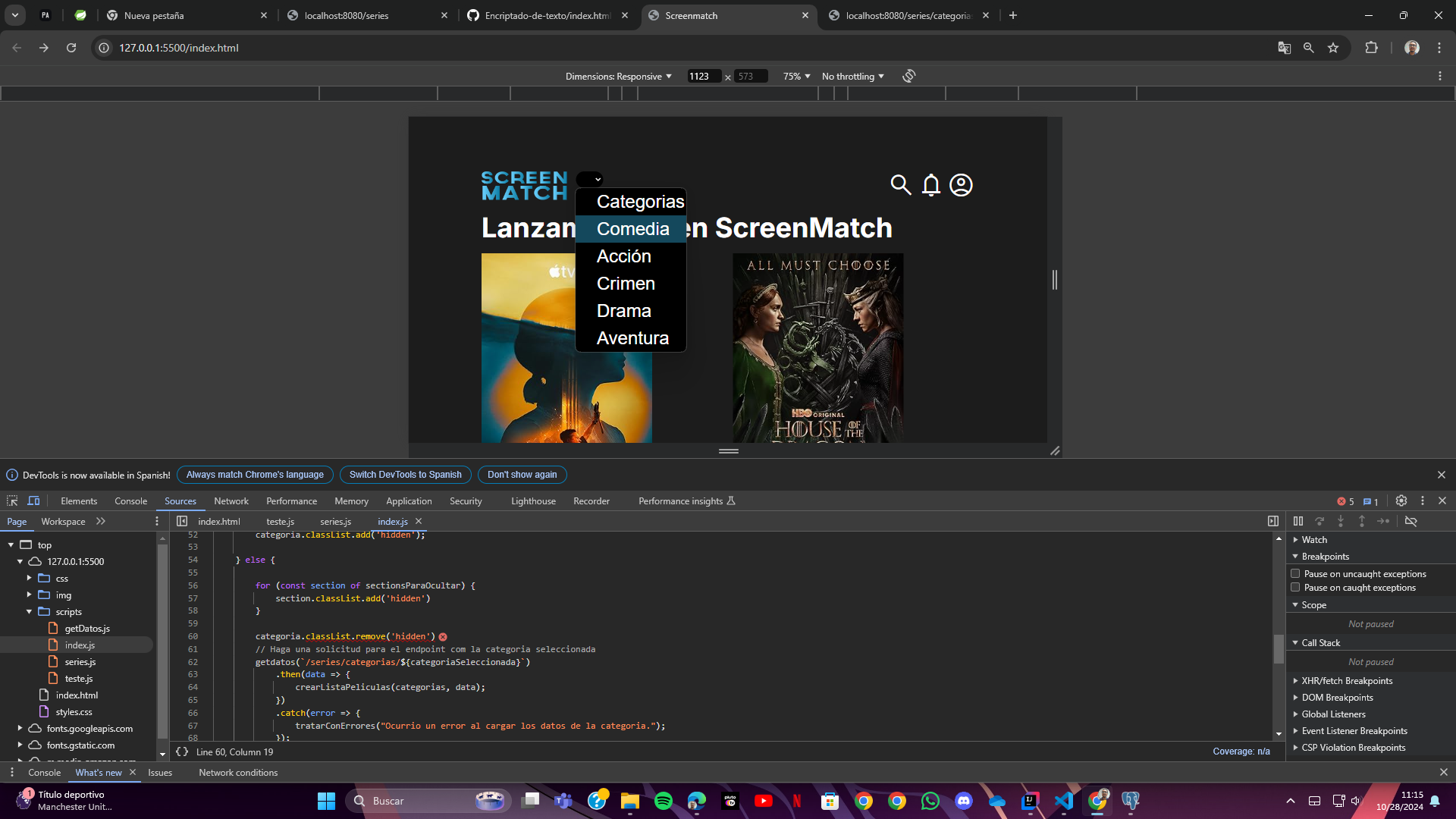This screenshot has width=1456, height=819.
Task: Collapse the scripts folder in file tree
Action: pos(29,611)
